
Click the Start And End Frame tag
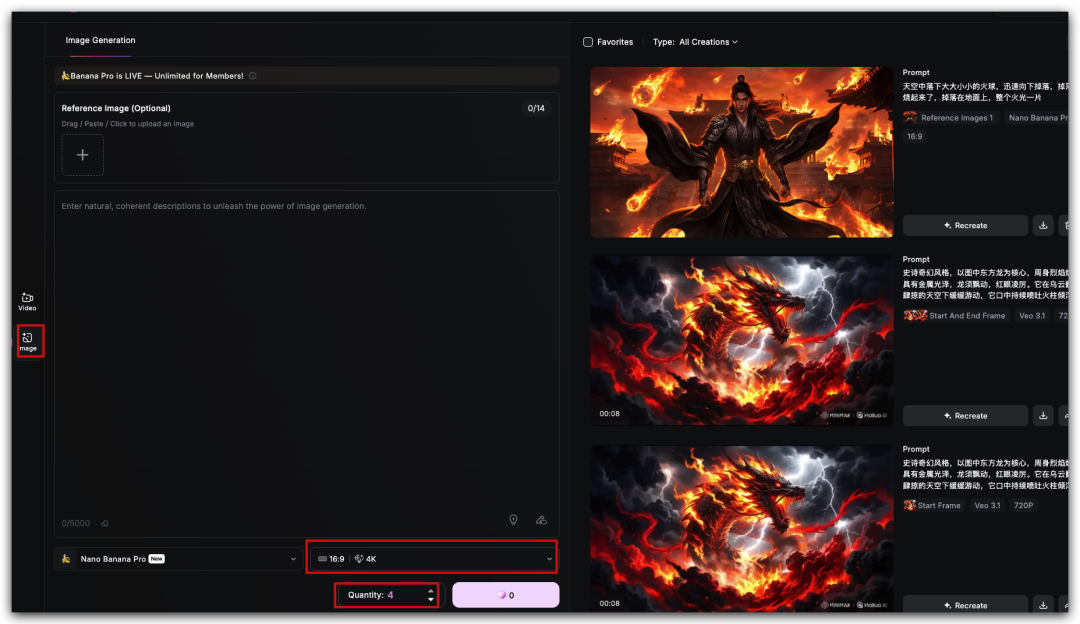956,315
